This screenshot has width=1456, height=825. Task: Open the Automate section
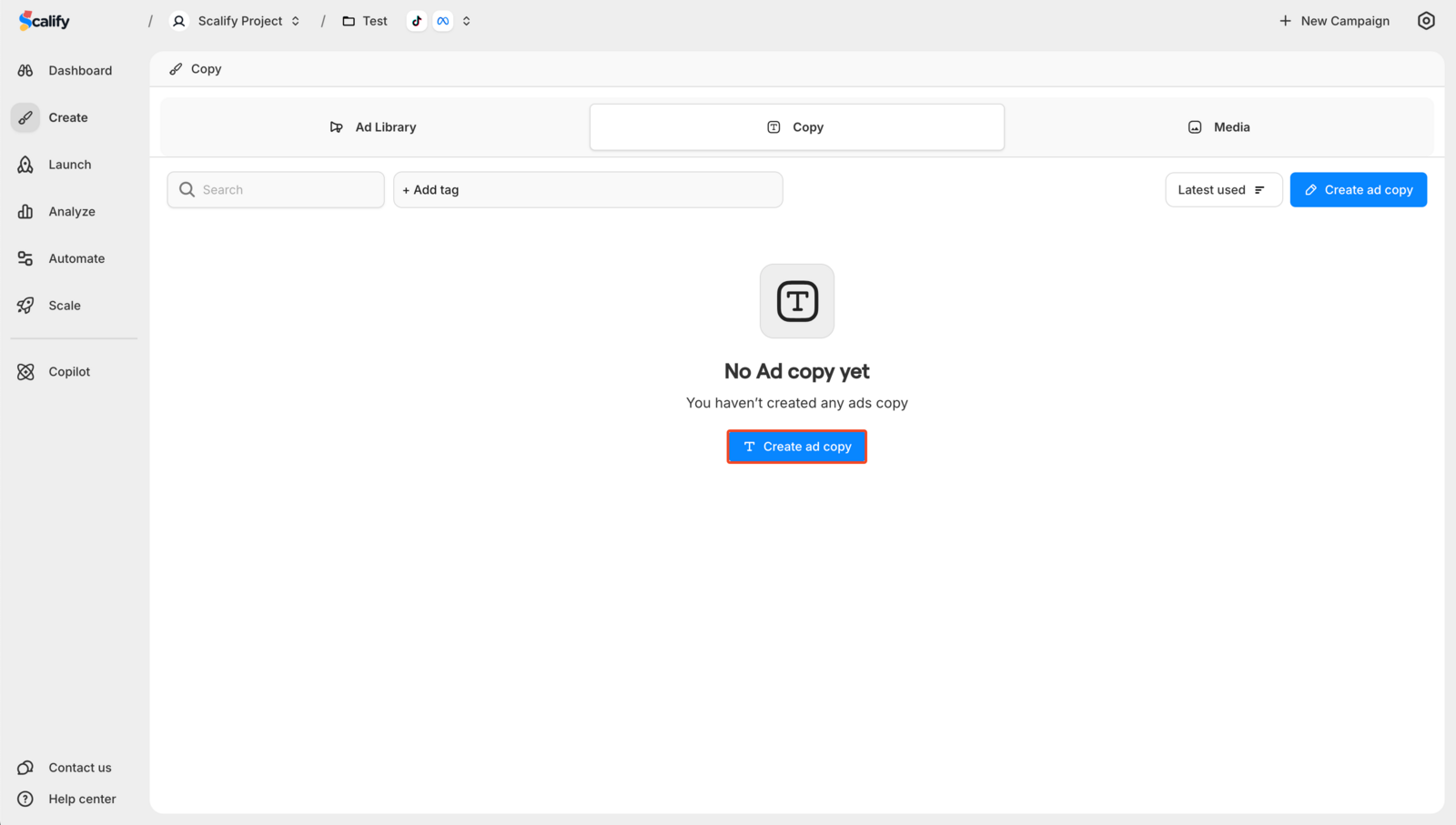(76, 258)
